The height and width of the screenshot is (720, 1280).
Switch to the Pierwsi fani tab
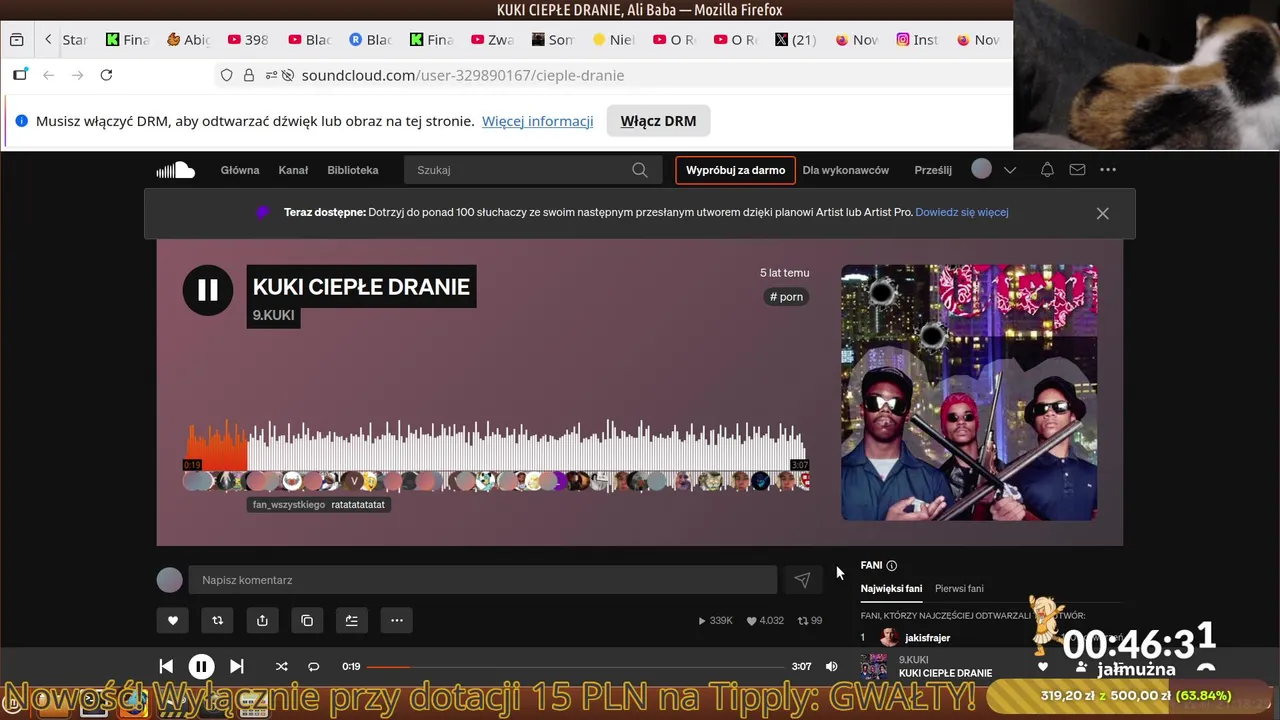pos(959,589)
